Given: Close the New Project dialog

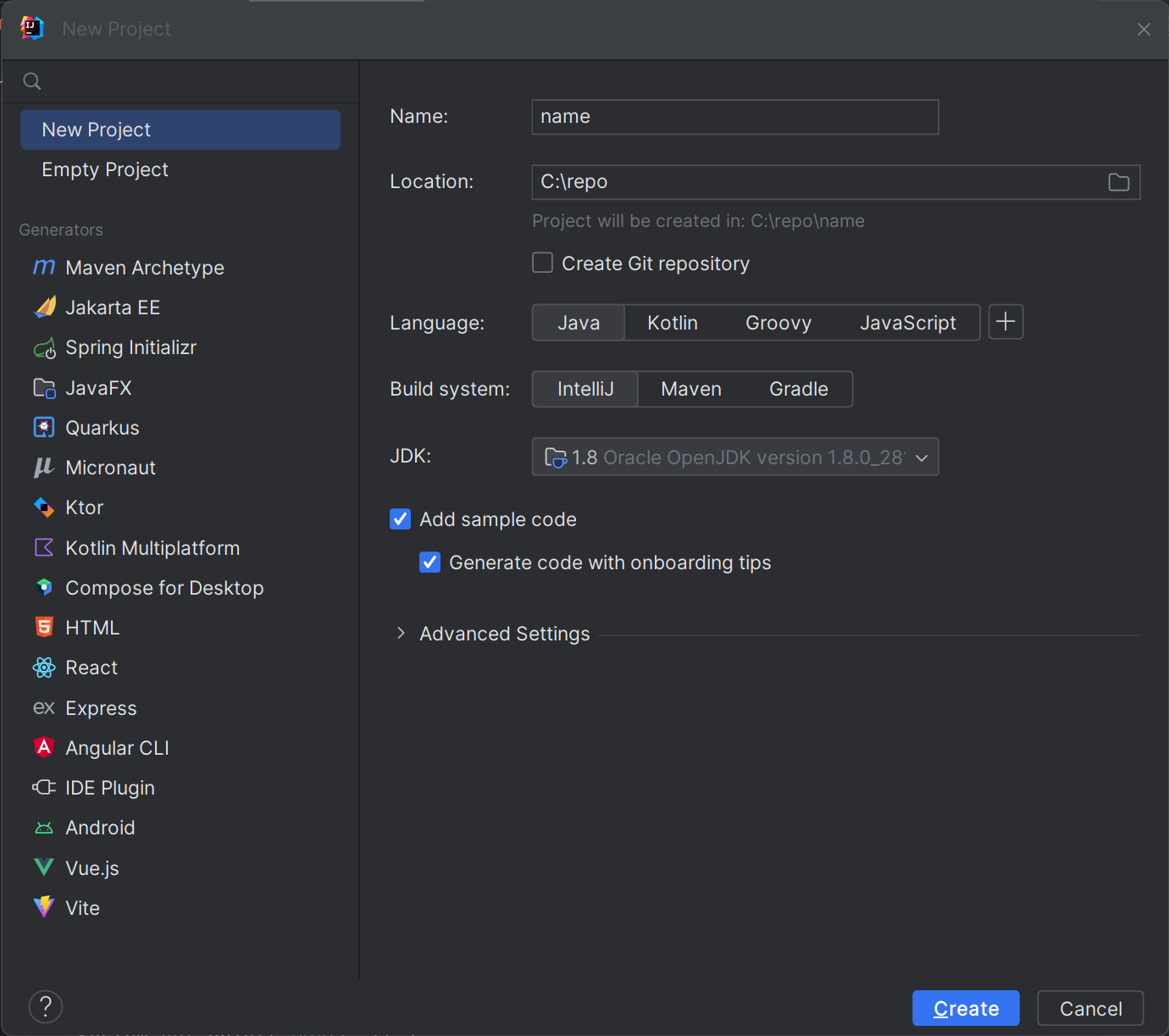Looking at the screenshot, I should 1144,29.
